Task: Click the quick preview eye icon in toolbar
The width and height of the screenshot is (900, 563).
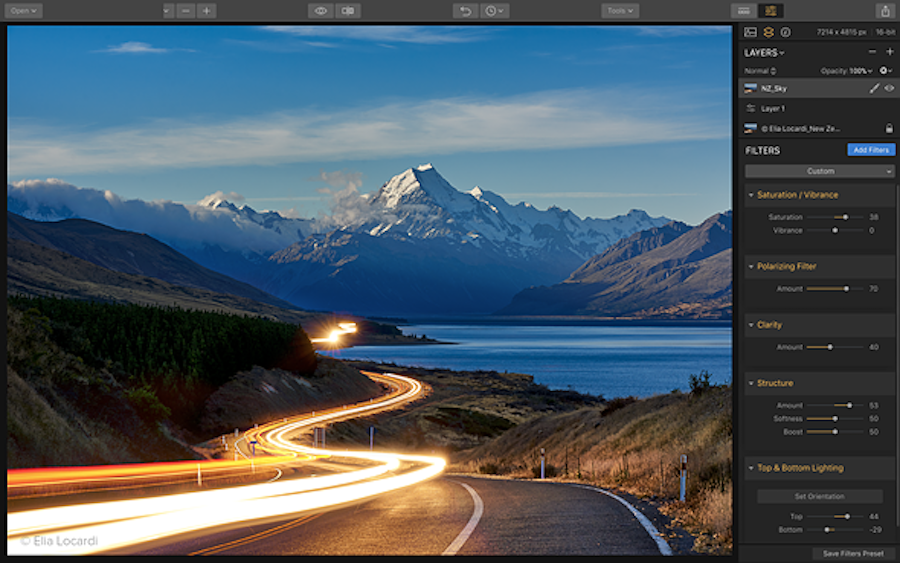Action: [320, 11]
